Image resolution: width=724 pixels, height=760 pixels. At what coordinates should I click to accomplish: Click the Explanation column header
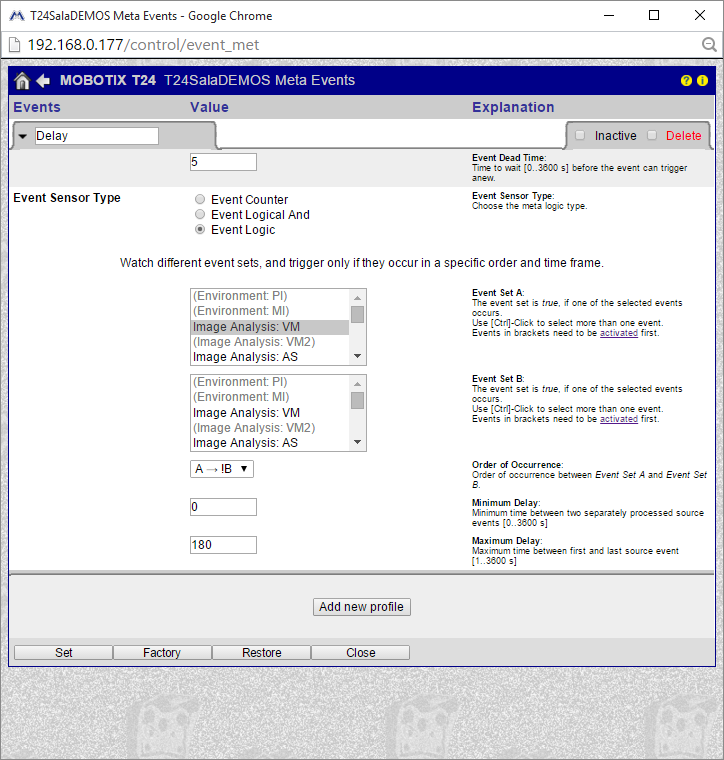pos(513,107)
